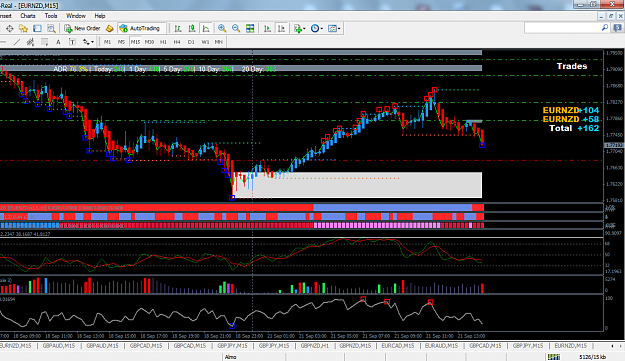
Task: Switch timeframe to W1
Action: pos(205,42)
